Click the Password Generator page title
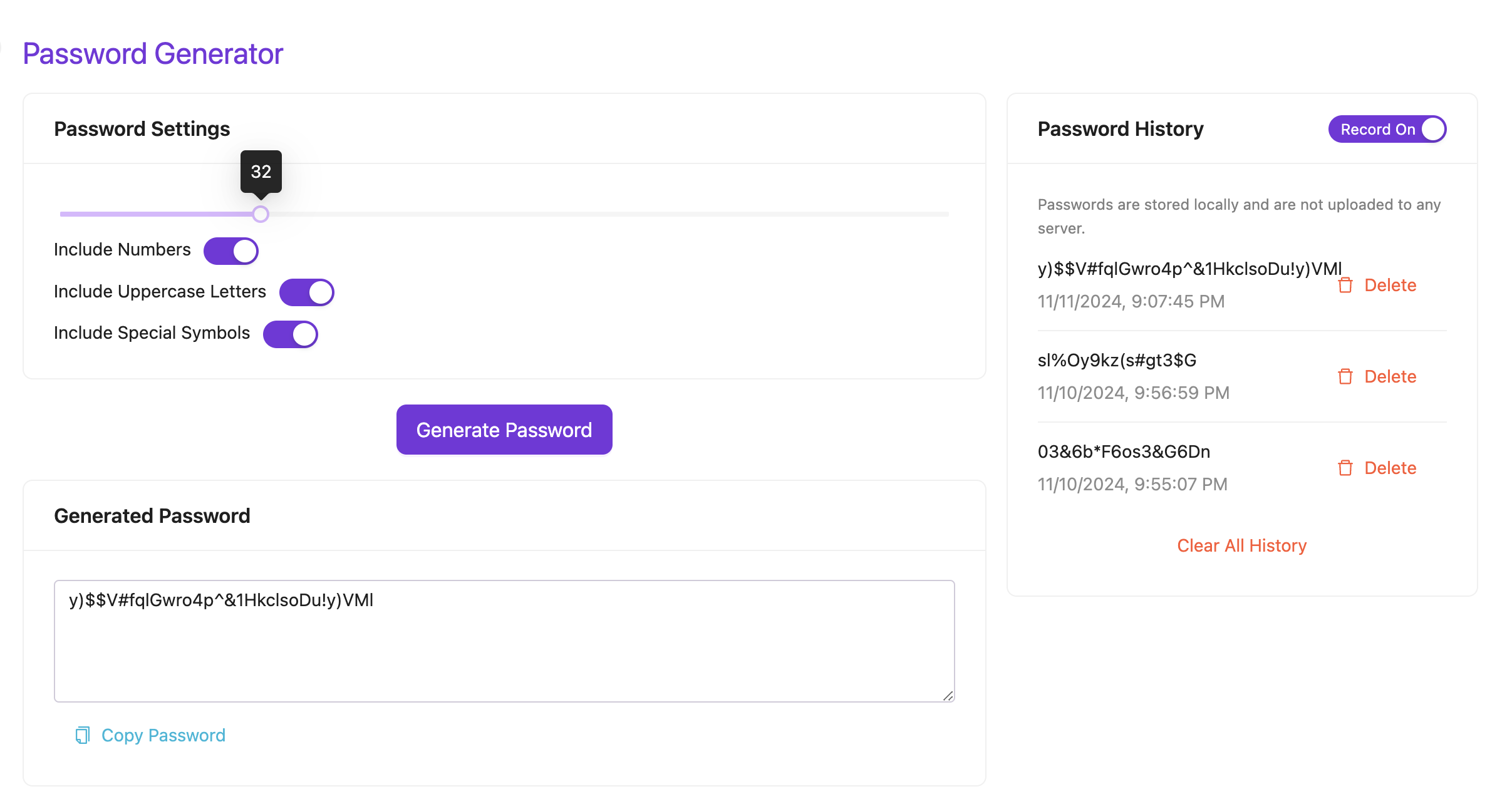The width and height of the screenshot is (1512, 794). (x=153, y=53)
